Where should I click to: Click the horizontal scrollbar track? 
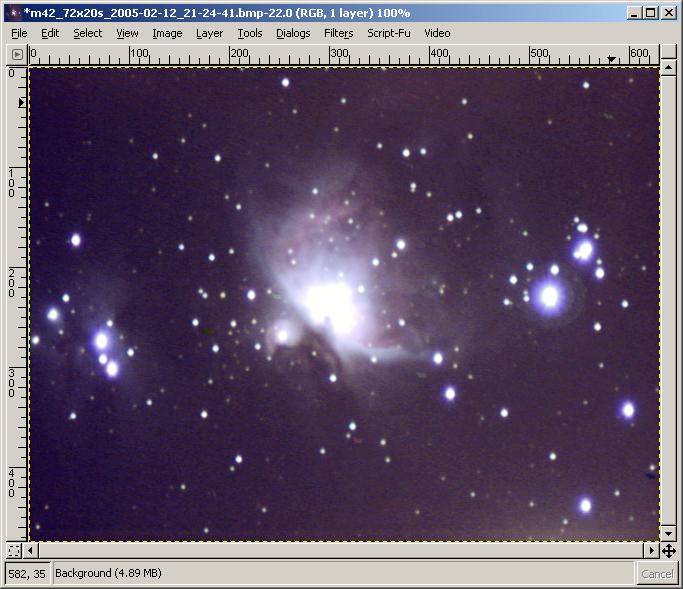(341, 551)
